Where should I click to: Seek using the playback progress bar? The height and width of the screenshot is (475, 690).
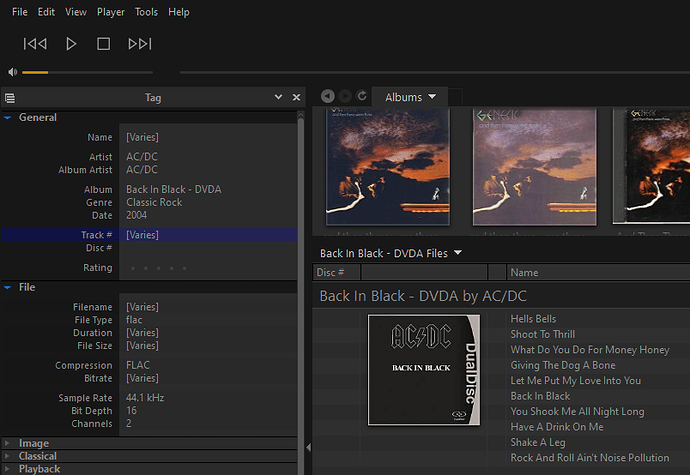(x=435, y=72)
